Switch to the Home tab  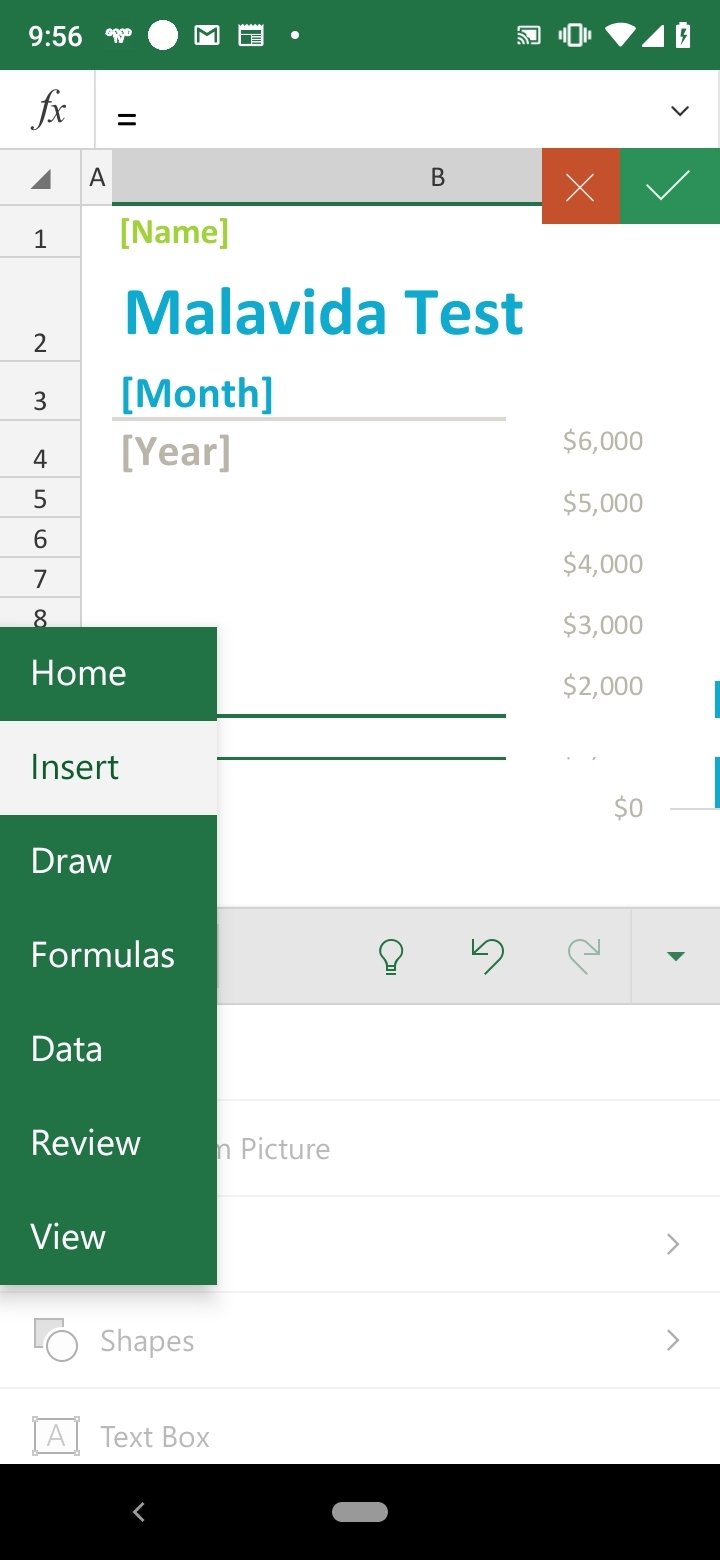click(x=108, y=673)
